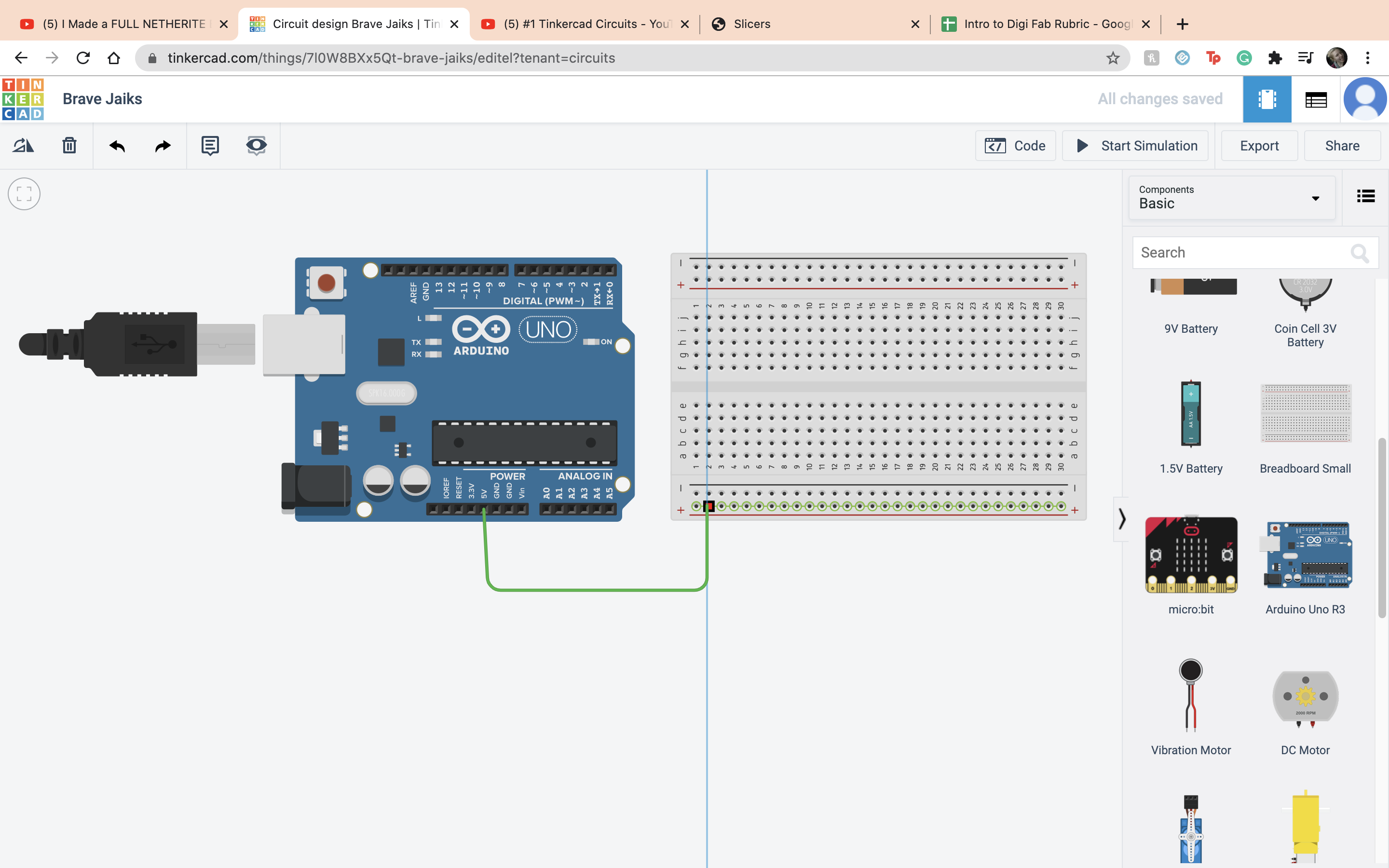Go back in browser history

point(21,58)
